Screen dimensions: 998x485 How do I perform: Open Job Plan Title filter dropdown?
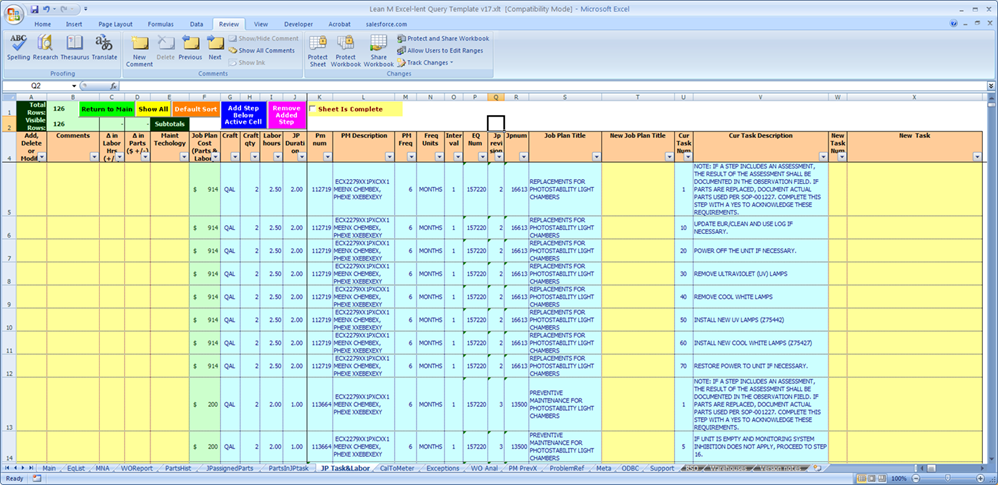596,157
